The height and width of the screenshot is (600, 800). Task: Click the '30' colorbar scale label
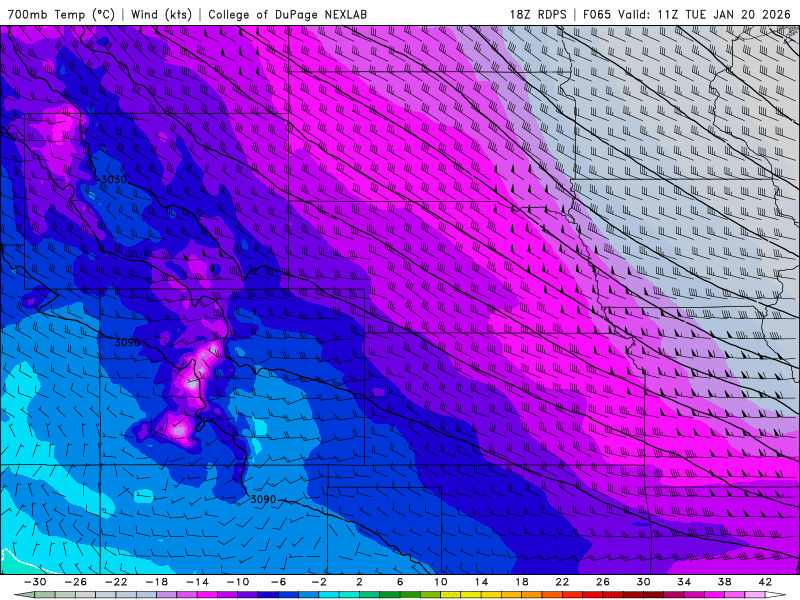643,582
